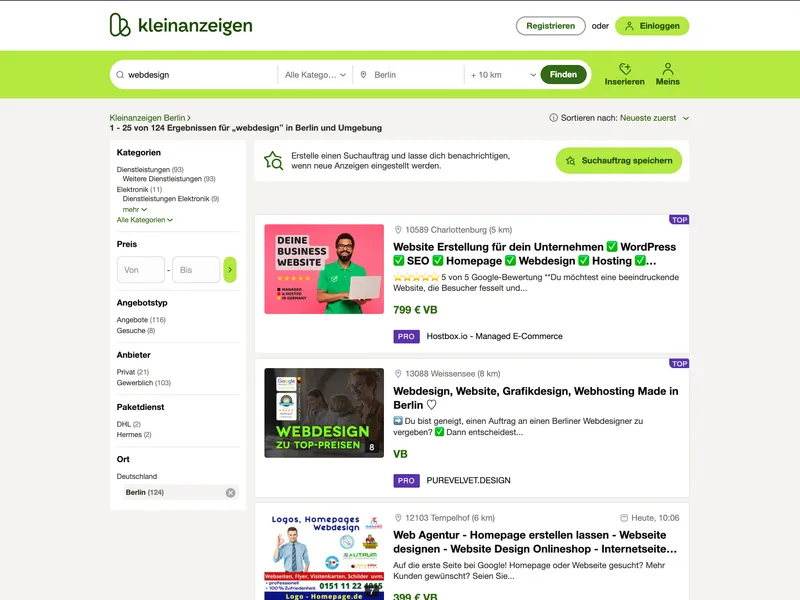Screen dimensions: 800x600
Task: Expand Alle Kategorien in sidebar
Action: click(145, 220)
